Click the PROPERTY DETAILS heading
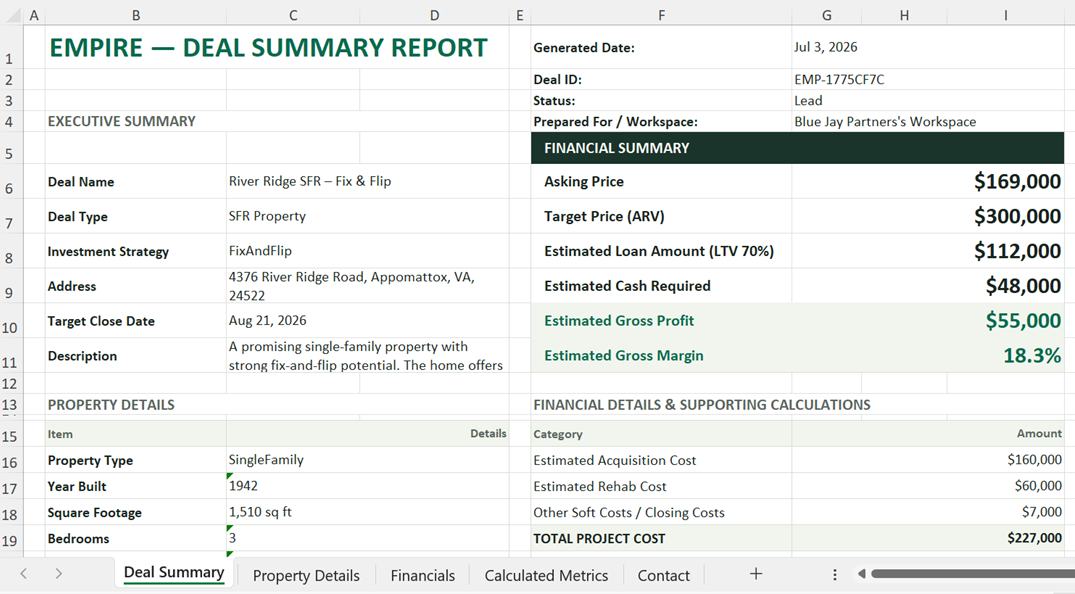1075x594 pixels. pyautogui.click(x=111, y=405)
